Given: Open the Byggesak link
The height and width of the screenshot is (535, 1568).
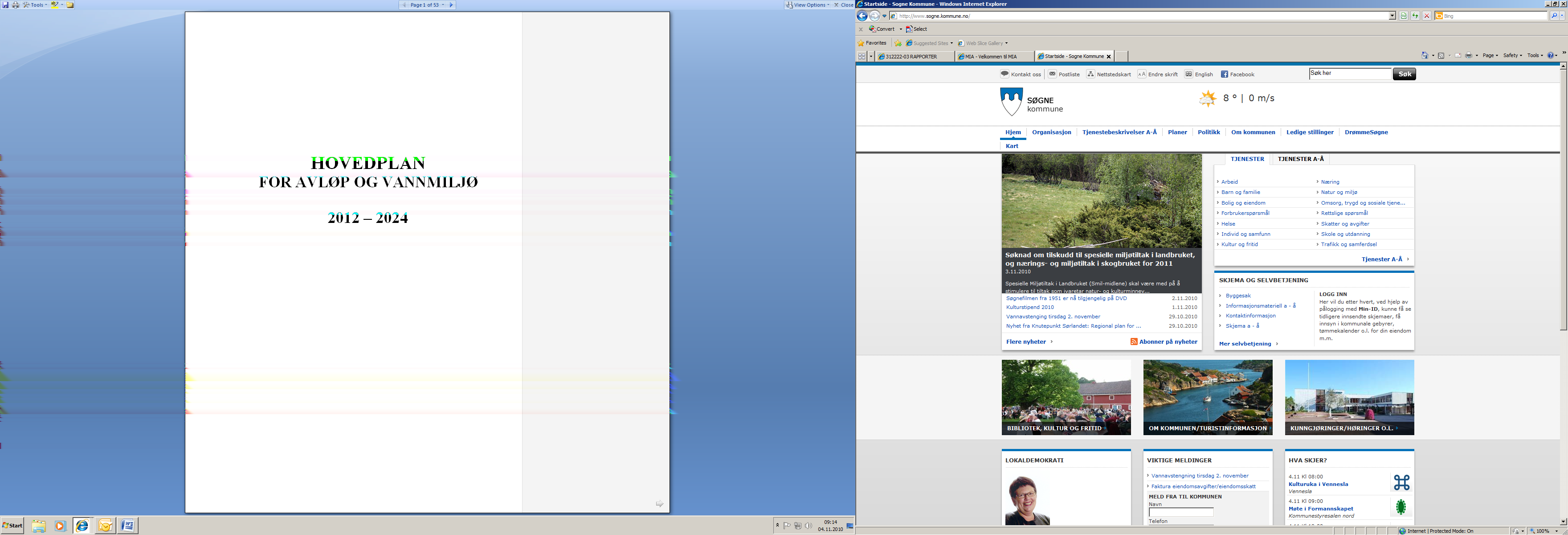Looking at the screenshot, I should pyautogui.click(x=1238, y=296).
